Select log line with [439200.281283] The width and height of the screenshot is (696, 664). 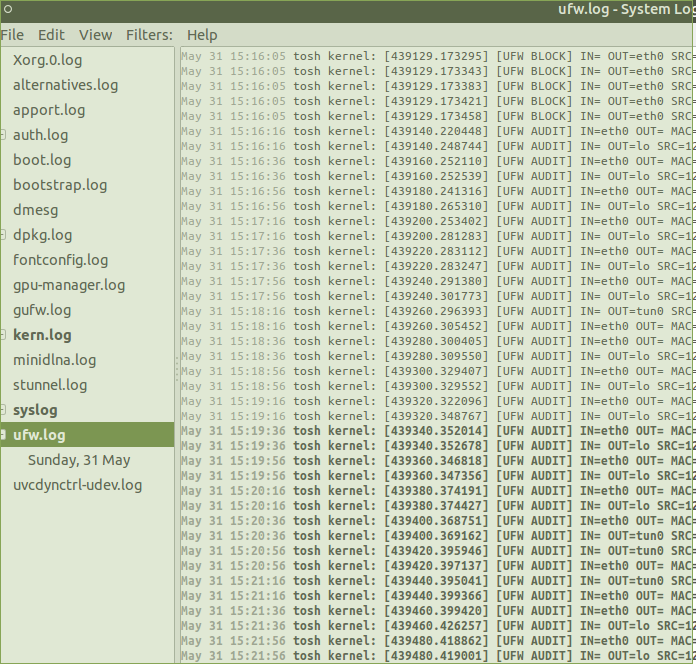click(x=438, y=236)
